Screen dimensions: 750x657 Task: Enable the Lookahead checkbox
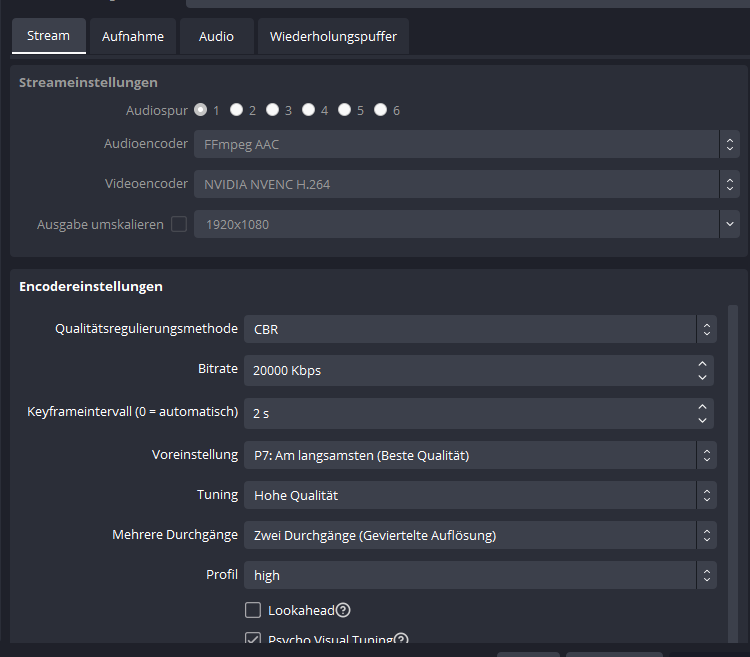coord(253,611)
